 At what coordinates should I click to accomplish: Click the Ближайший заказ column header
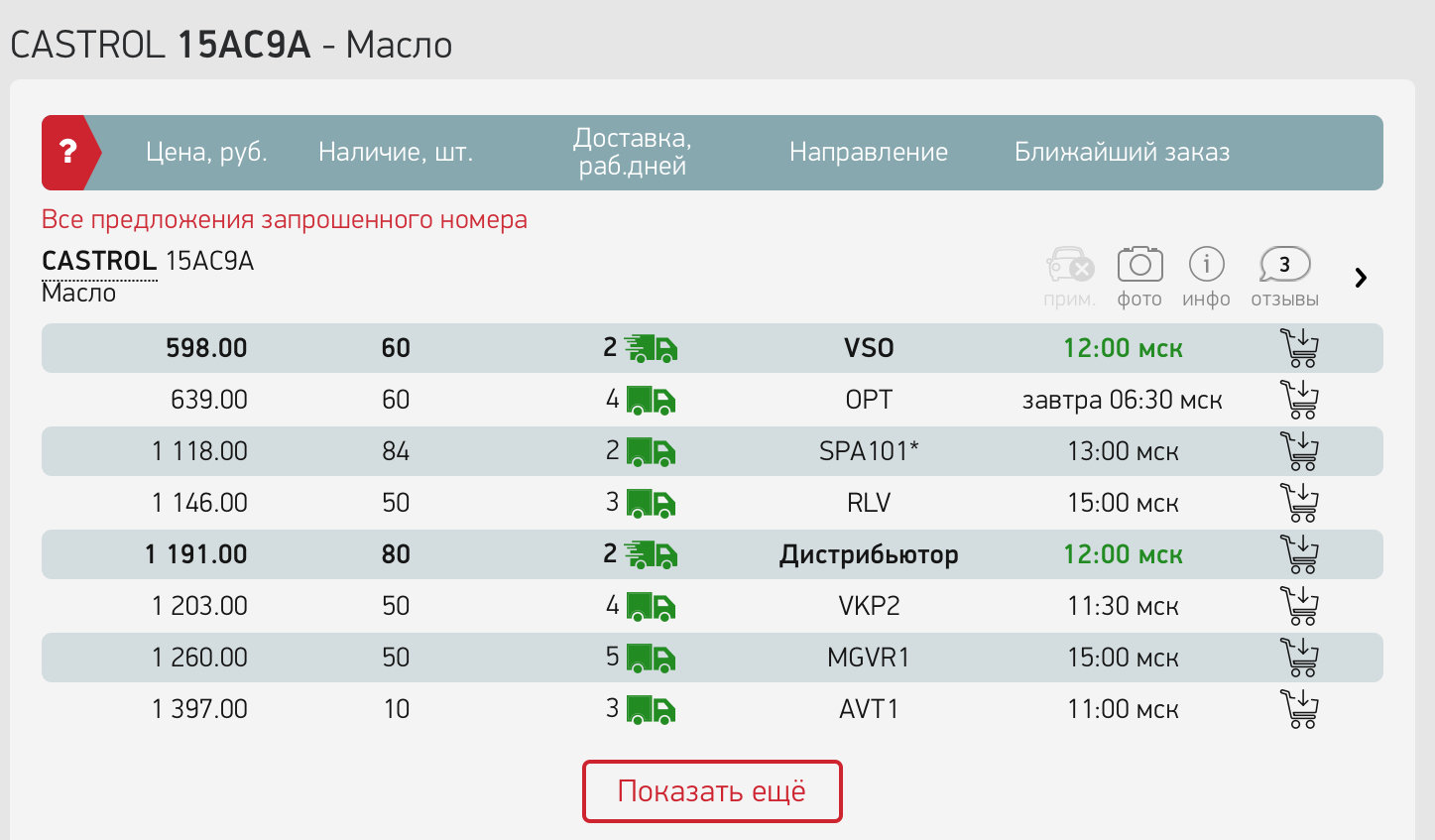(x=1122, y=152)
